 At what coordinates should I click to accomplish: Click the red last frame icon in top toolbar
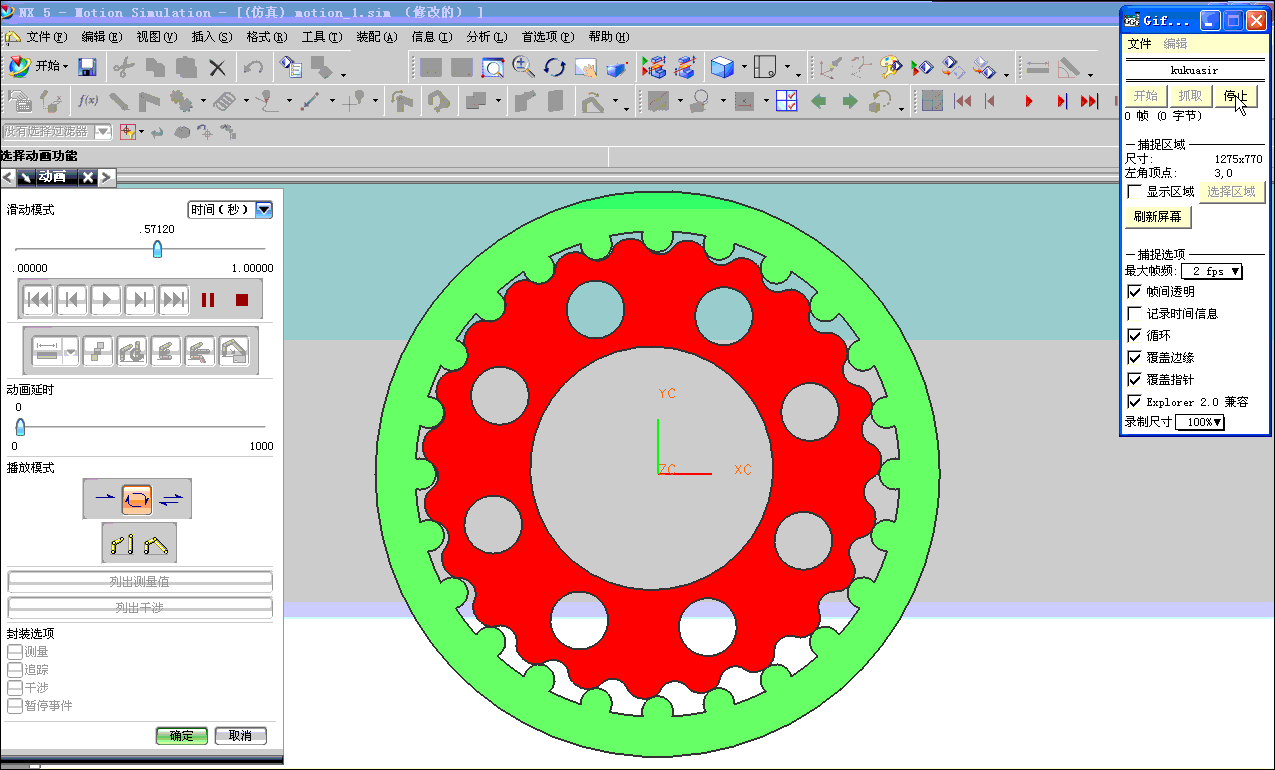[1089, 101]
